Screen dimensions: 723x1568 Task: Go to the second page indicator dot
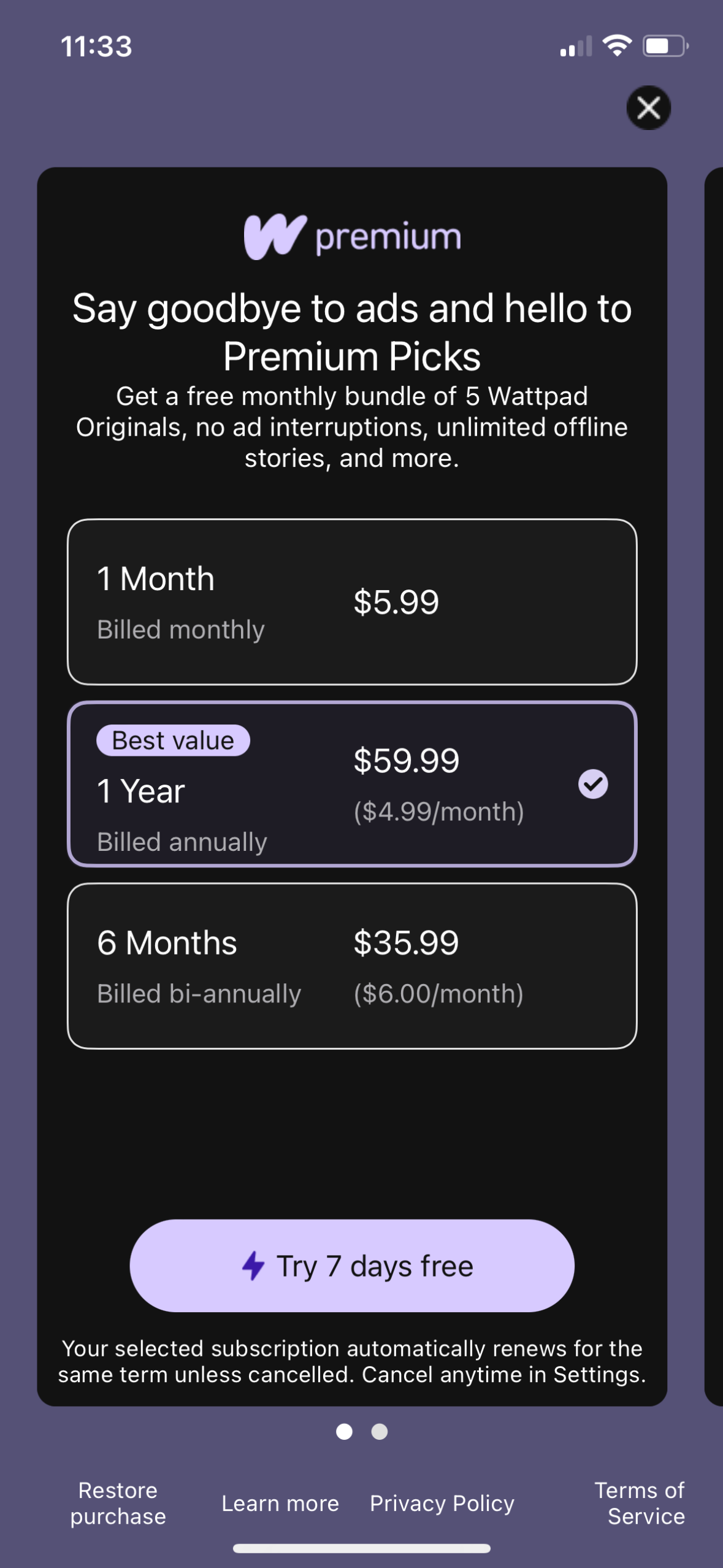tap(380, 1431)
